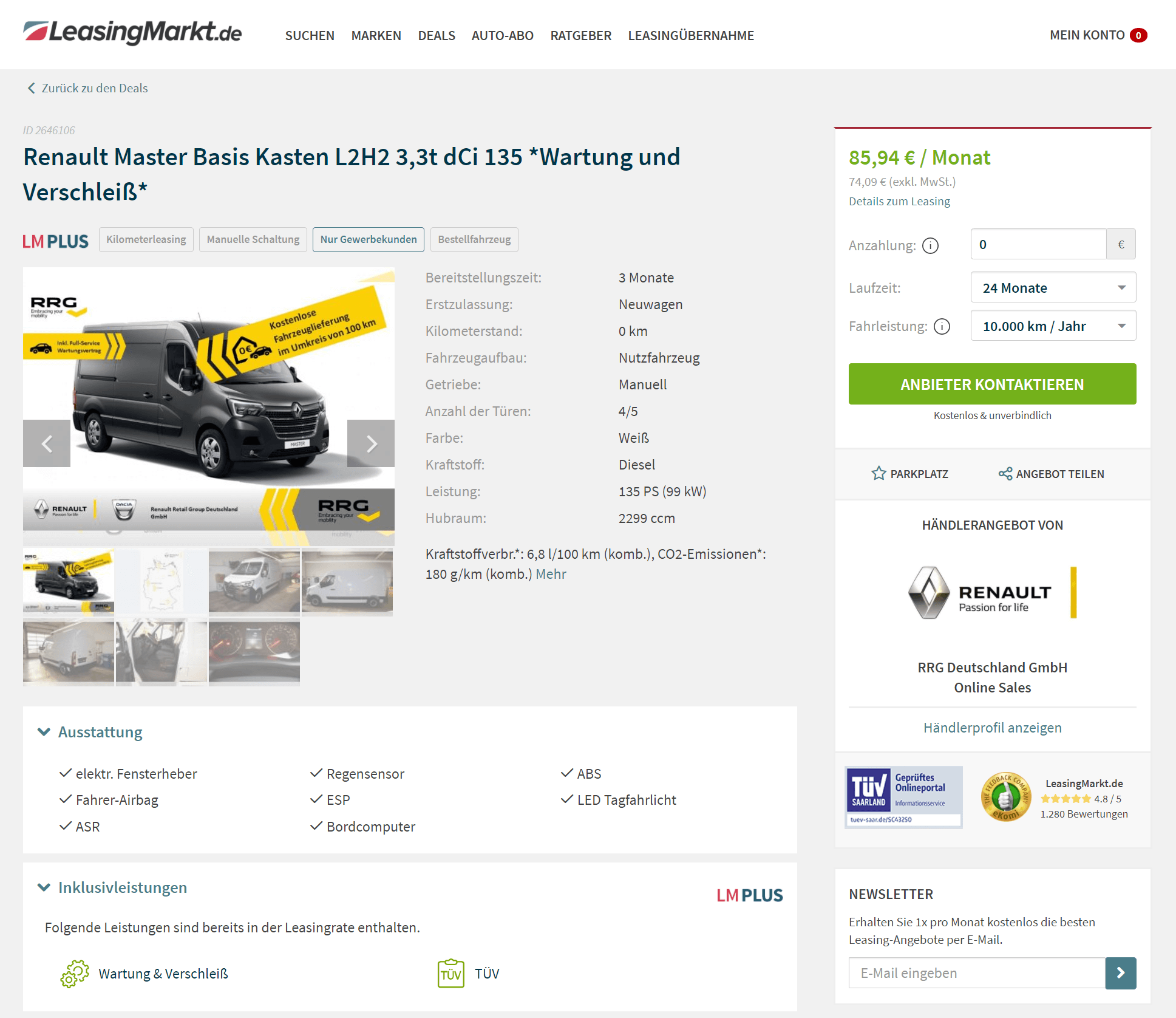Collapse the Inklusivleistungen section
The width and height of the screenshot is (1176, 1018).
click(112, 887)
